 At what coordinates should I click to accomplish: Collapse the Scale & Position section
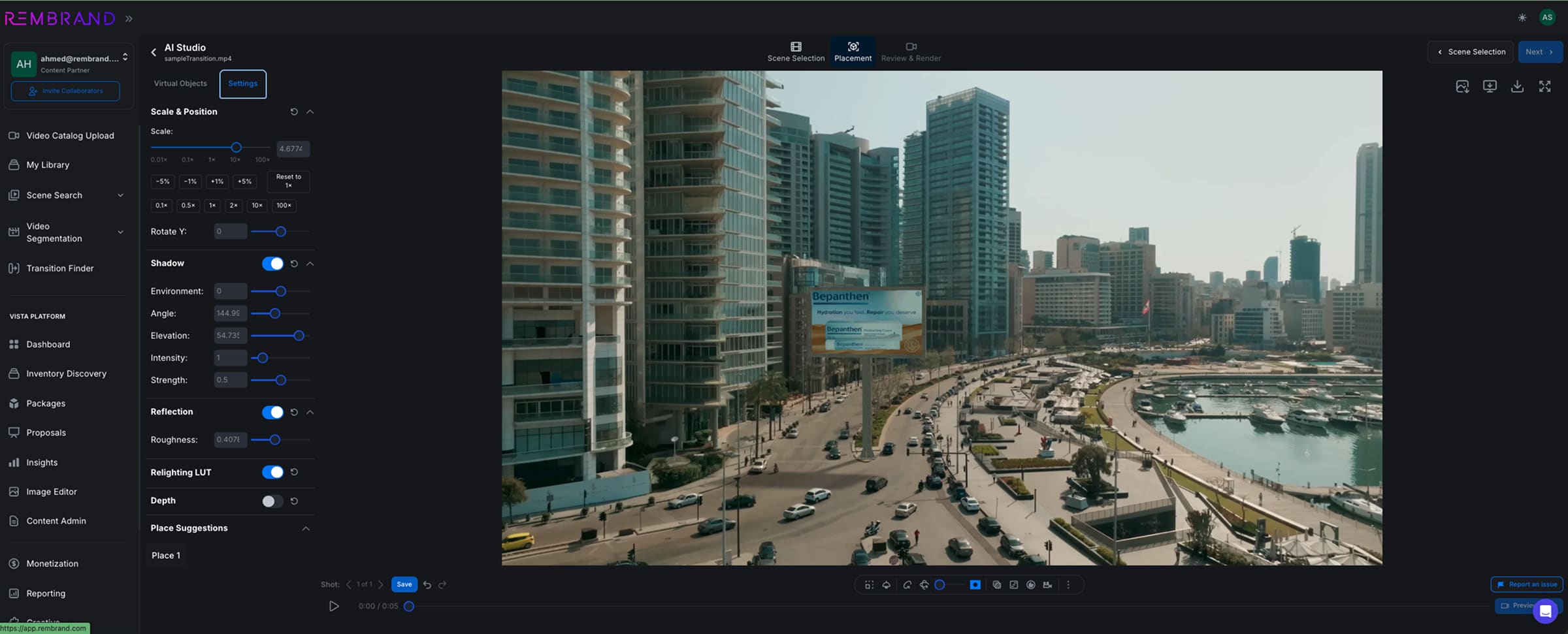pos(310,112)
